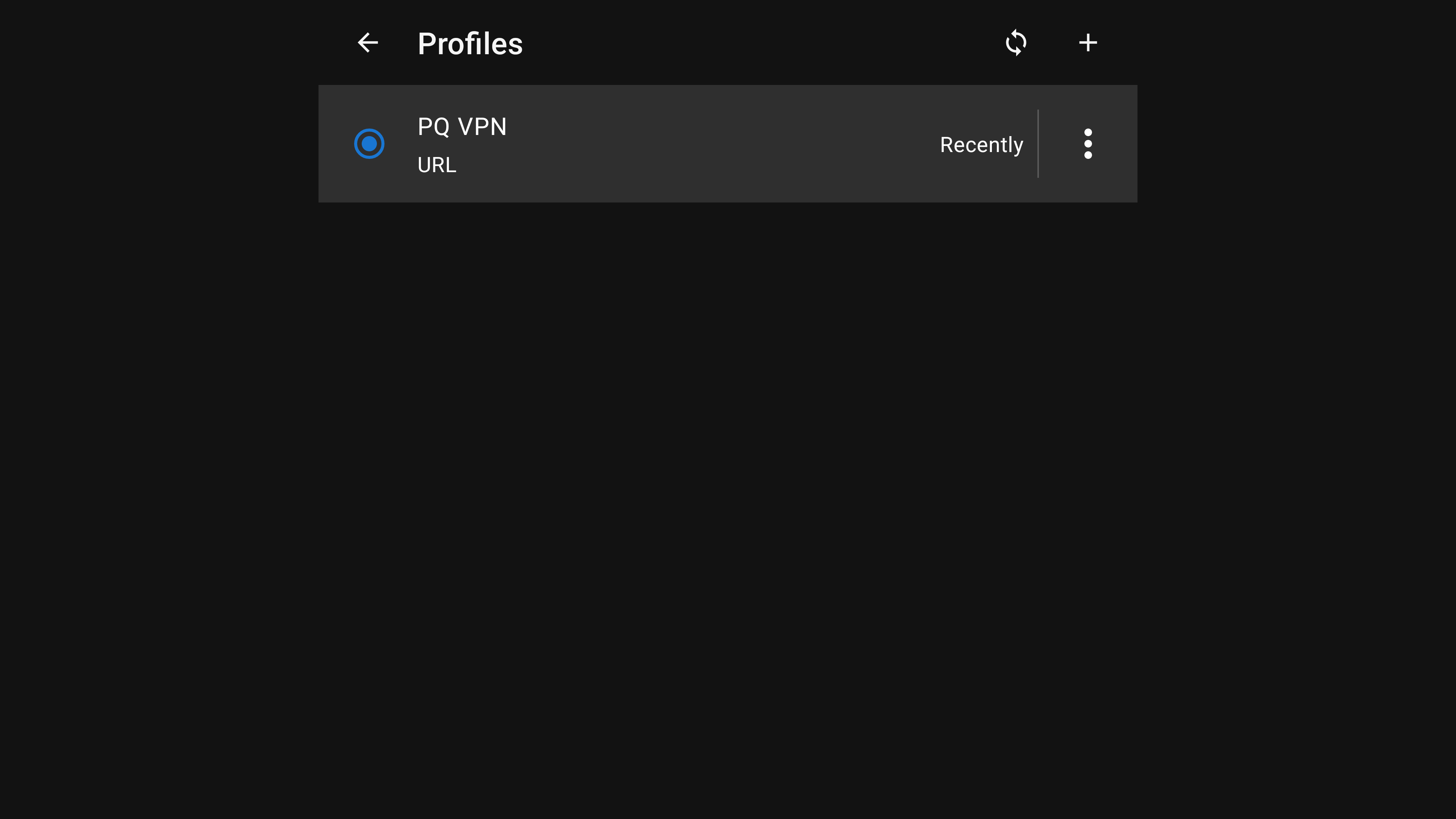Expand more actions for PQ VPN
1456x819 pixels.
point(1087,144)
